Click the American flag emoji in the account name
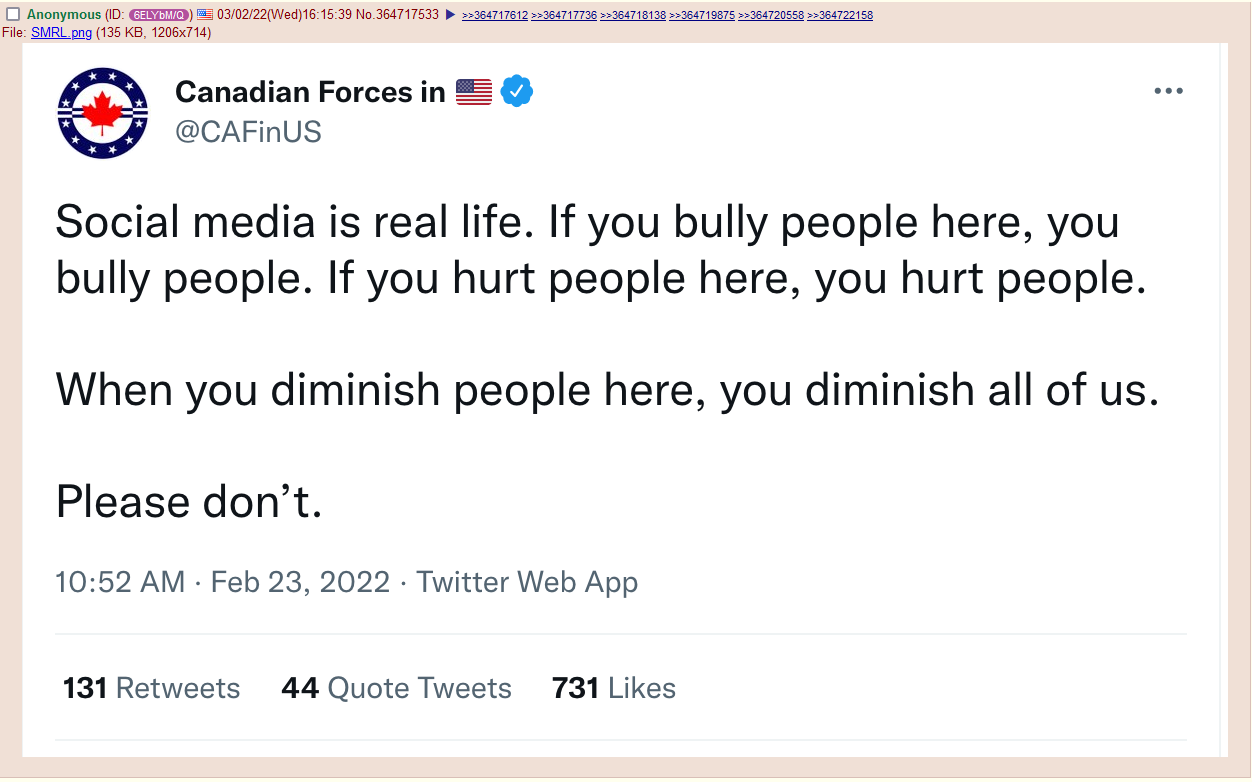1252x782 pixels. click(x=474, y=92)
